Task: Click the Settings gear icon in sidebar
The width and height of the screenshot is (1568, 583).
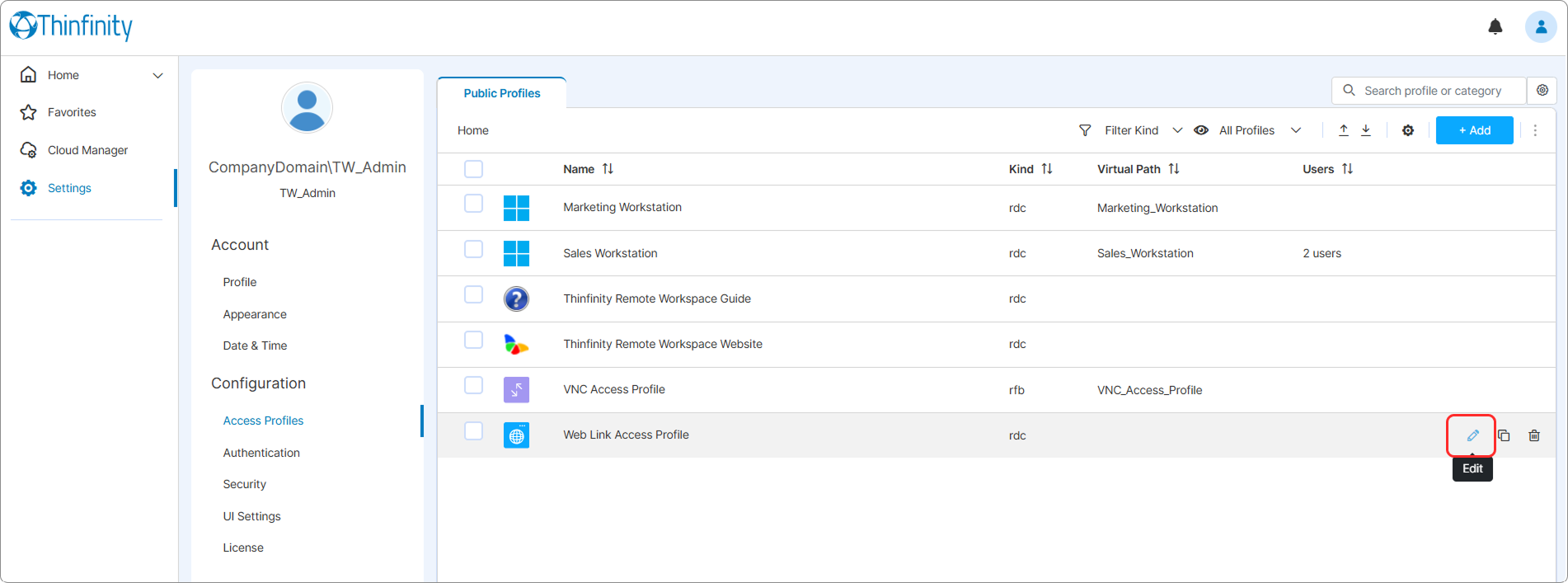Action: click(x=29, y=188)
